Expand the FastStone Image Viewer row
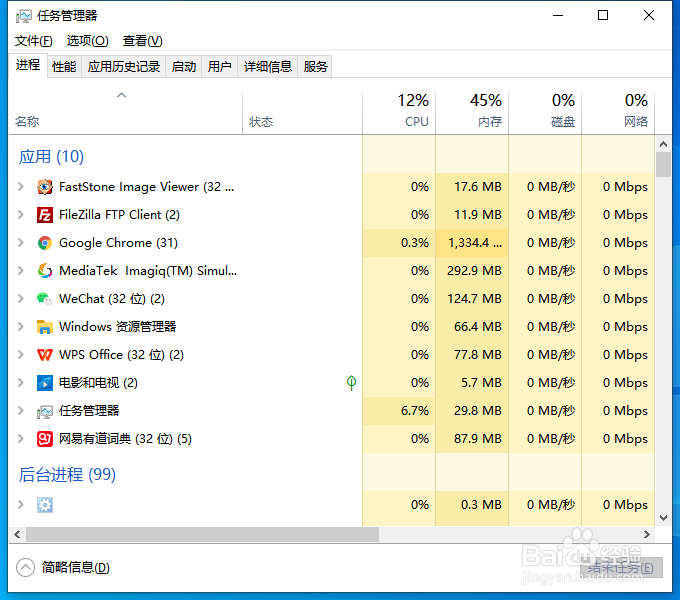Screen dimensions: 680x600 pos(20,187)
